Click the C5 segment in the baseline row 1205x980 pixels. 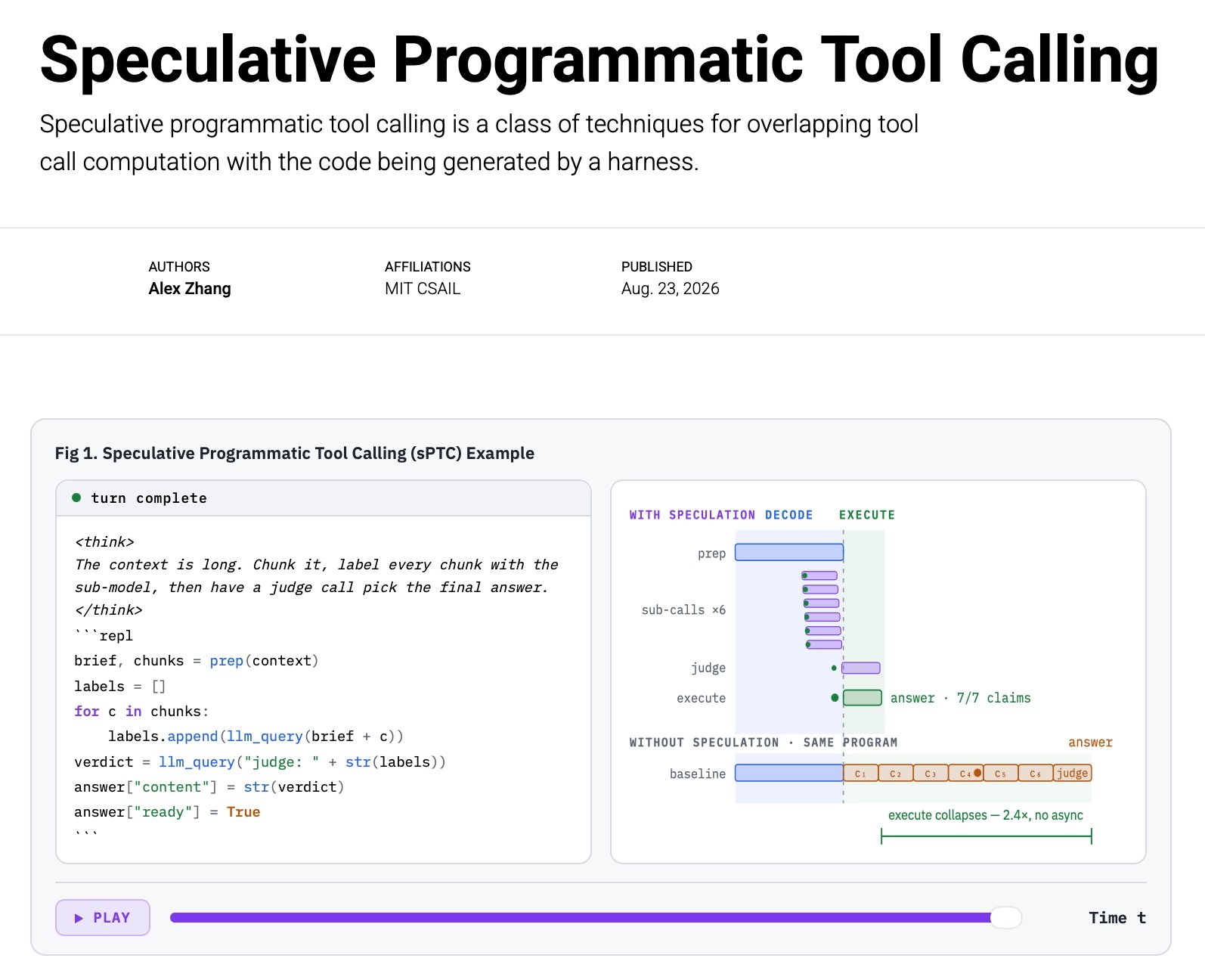1001,773
